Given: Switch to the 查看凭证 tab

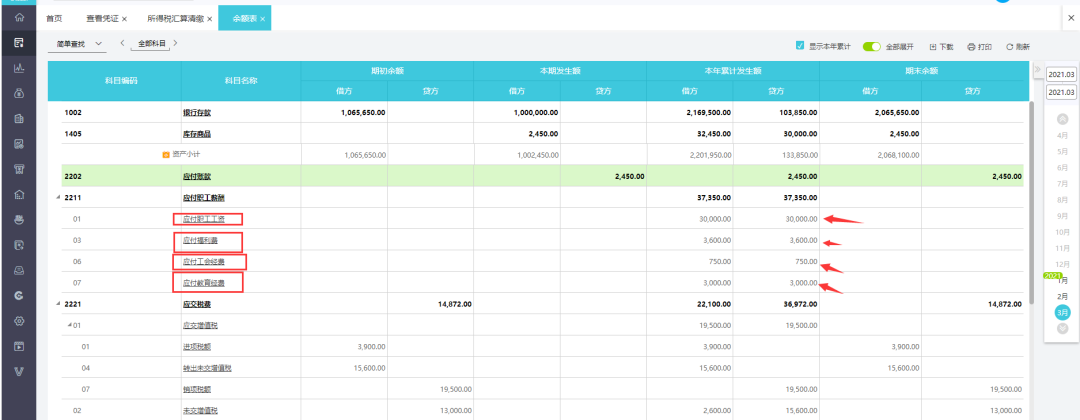Looking at the screenshot, I should (101, 19).
